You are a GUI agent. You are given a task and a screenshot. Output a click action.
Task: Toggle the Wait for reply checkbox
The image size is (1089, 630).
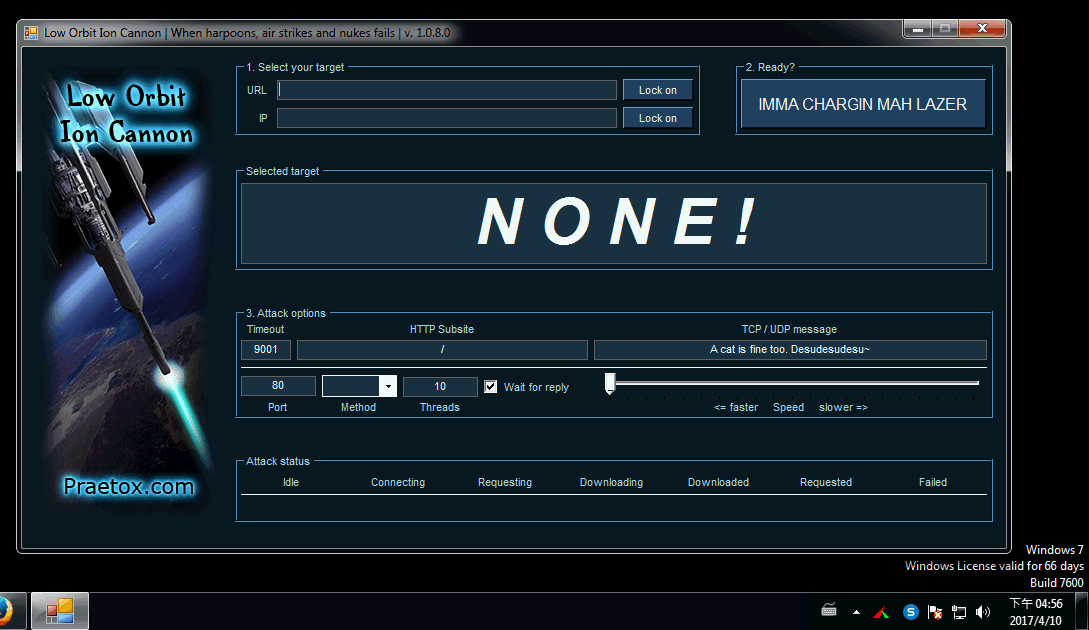pos(490,387)
